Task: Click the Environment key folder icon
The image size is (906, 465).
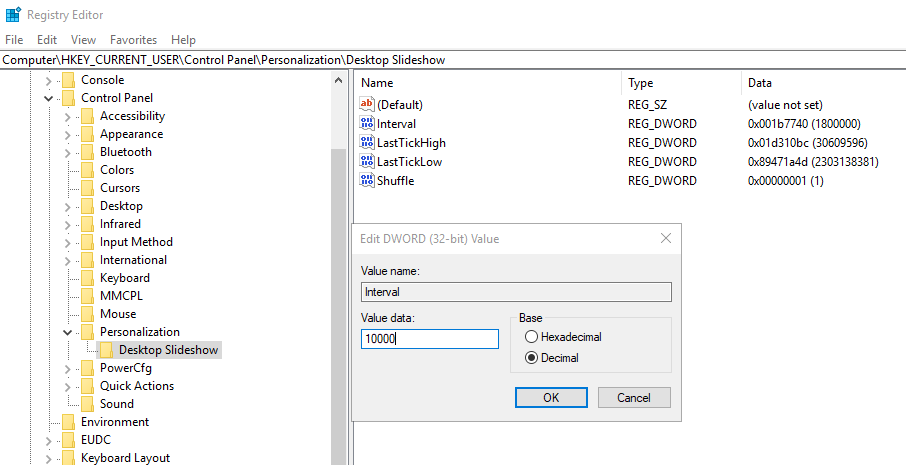Action: [69, 422]
